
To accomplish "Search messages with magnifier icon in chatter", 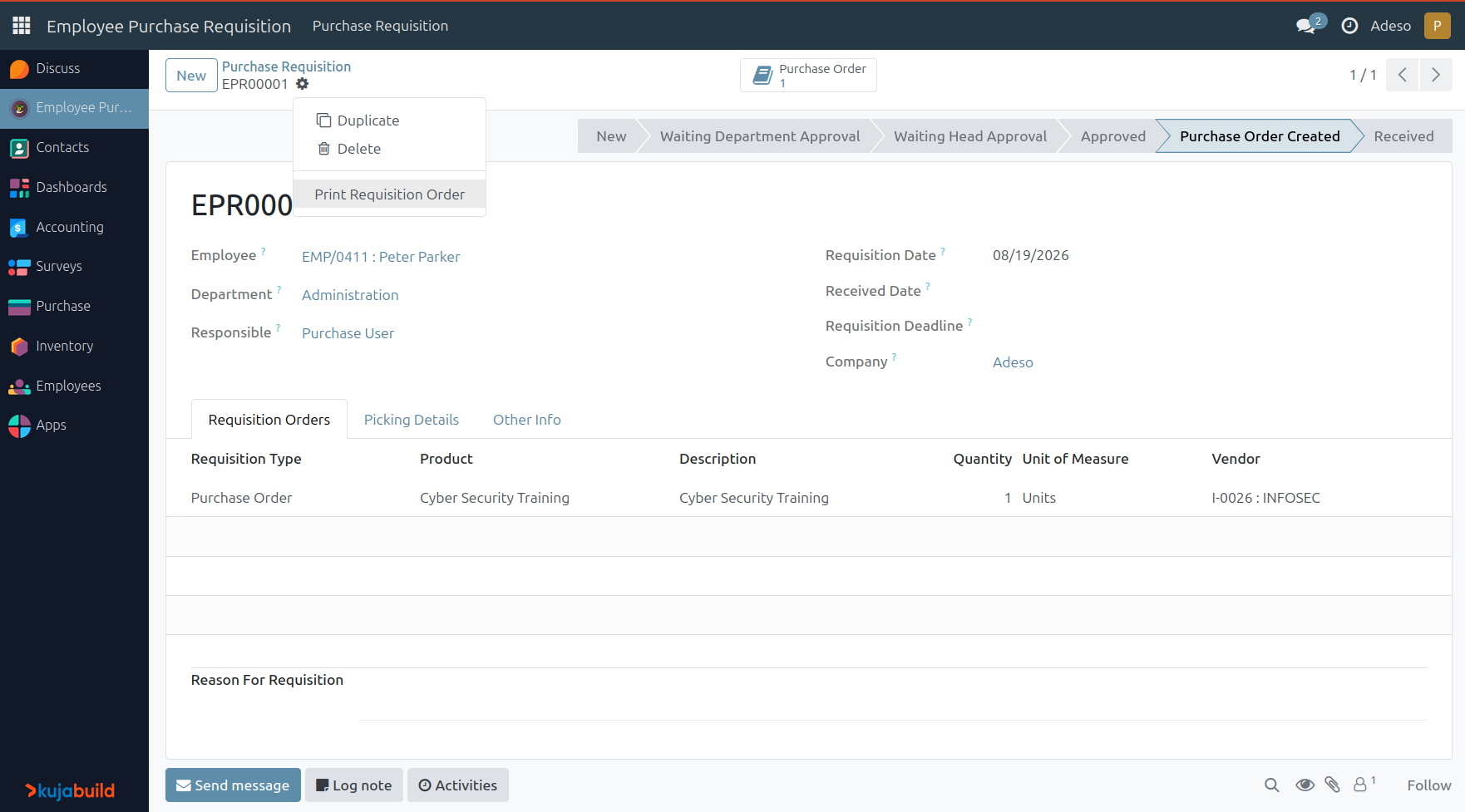I will [1271, 785].
